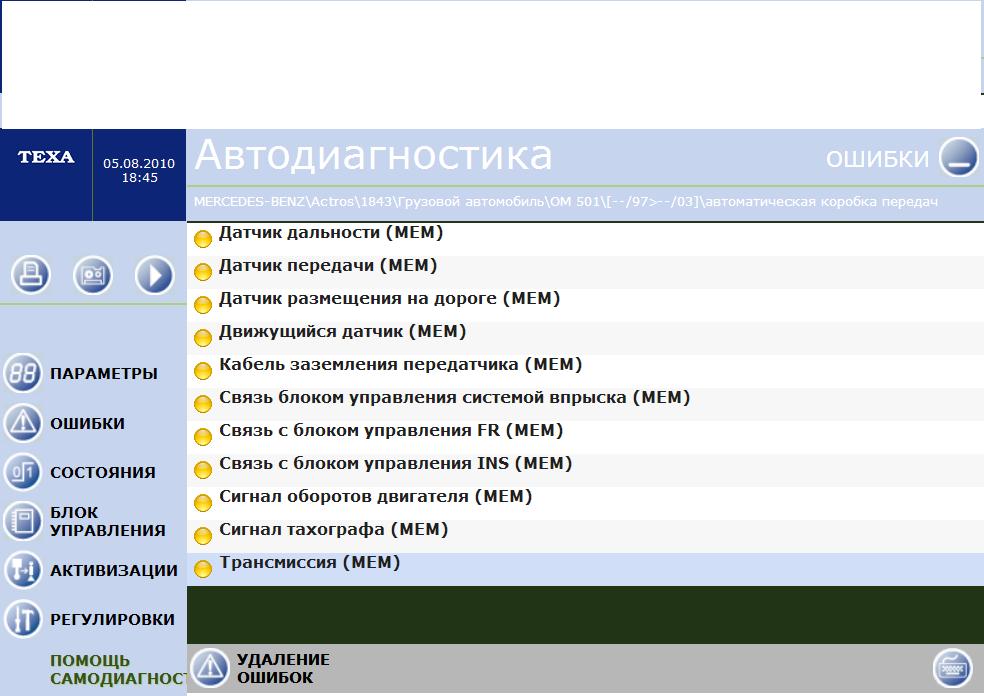
Task: Select the СОСТОЯНИЯ menu label
Action: (103, 472)
